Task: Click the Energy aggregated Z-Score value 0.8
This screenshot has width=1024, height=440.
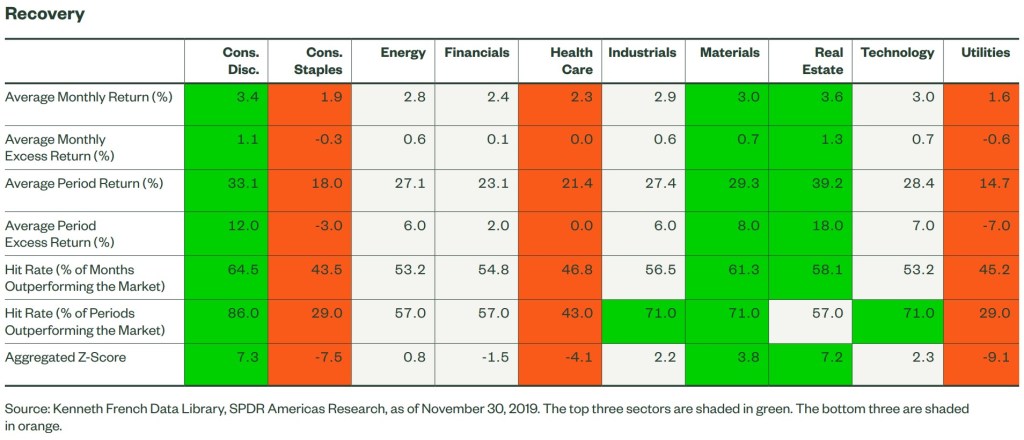Action: pos(414,357)
